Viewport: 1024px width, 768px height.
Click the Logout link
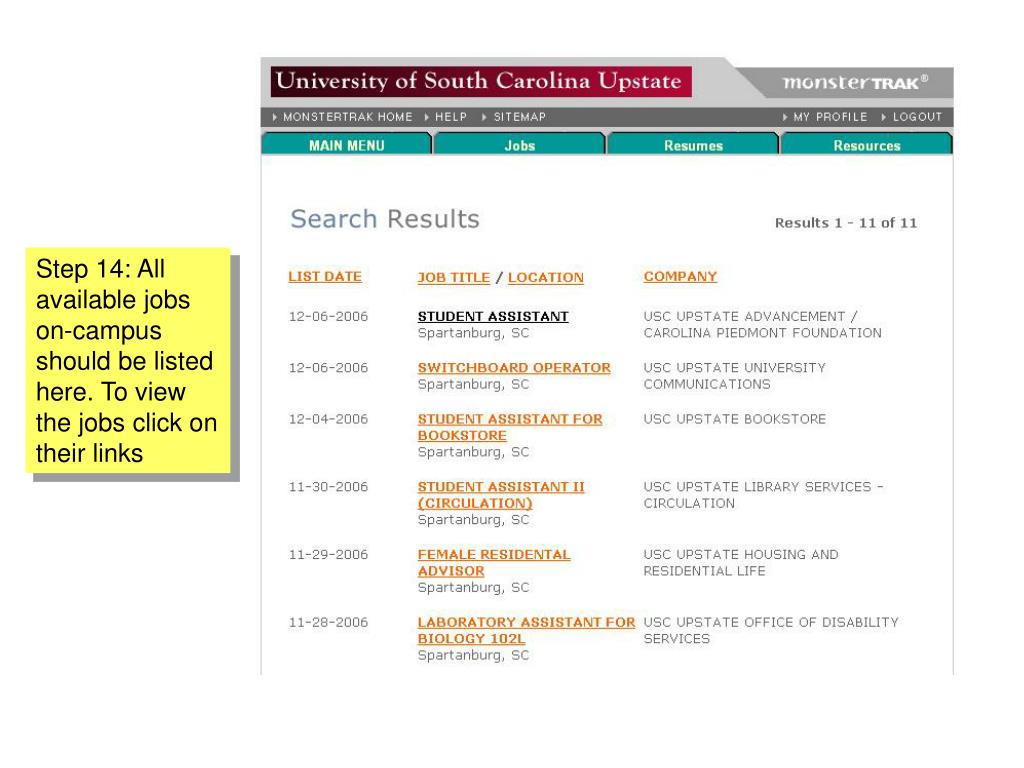(x=918, y=117)
